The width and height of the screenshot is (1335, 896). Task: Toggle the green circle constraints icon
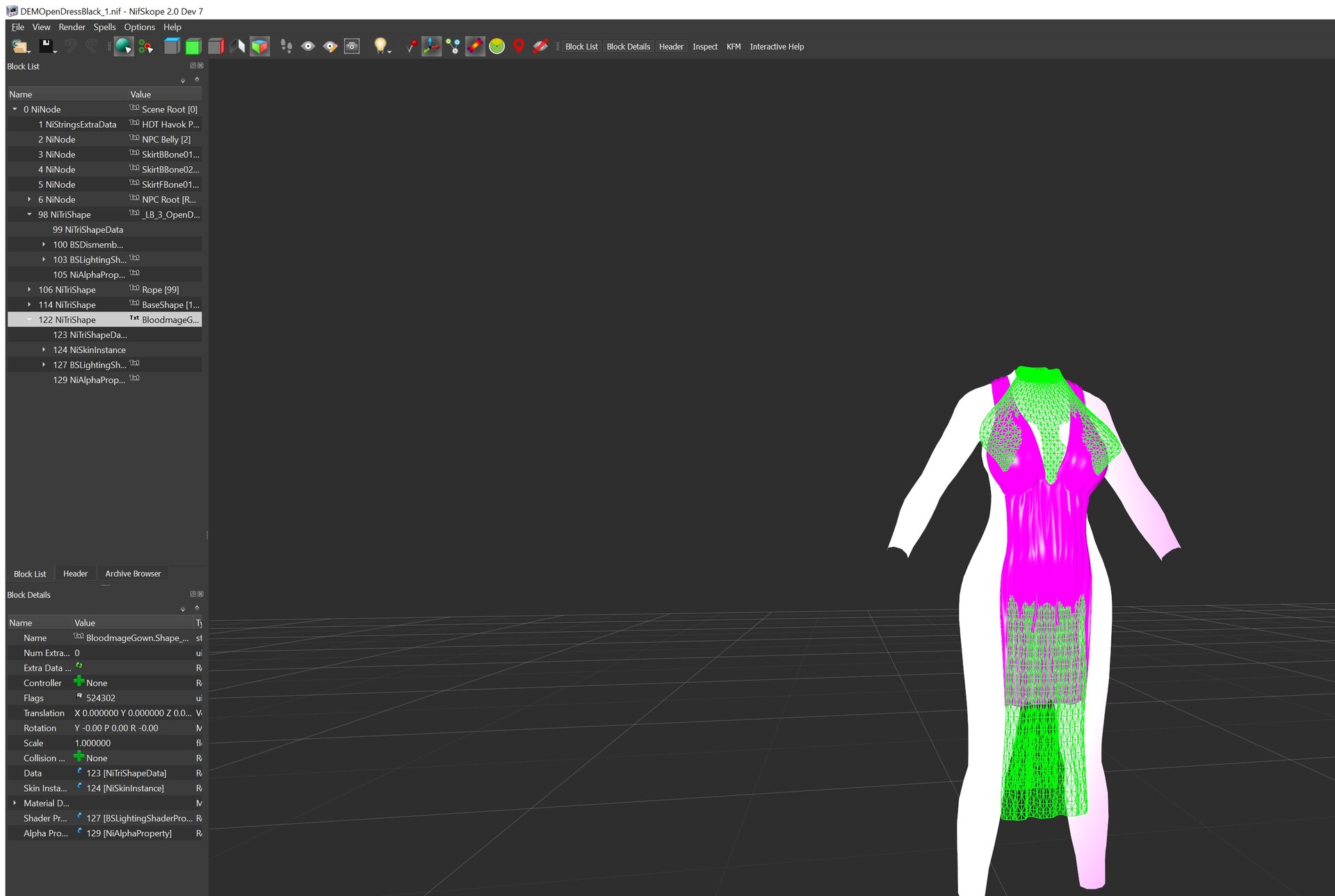pyautogui.click(x=496, y=47)
